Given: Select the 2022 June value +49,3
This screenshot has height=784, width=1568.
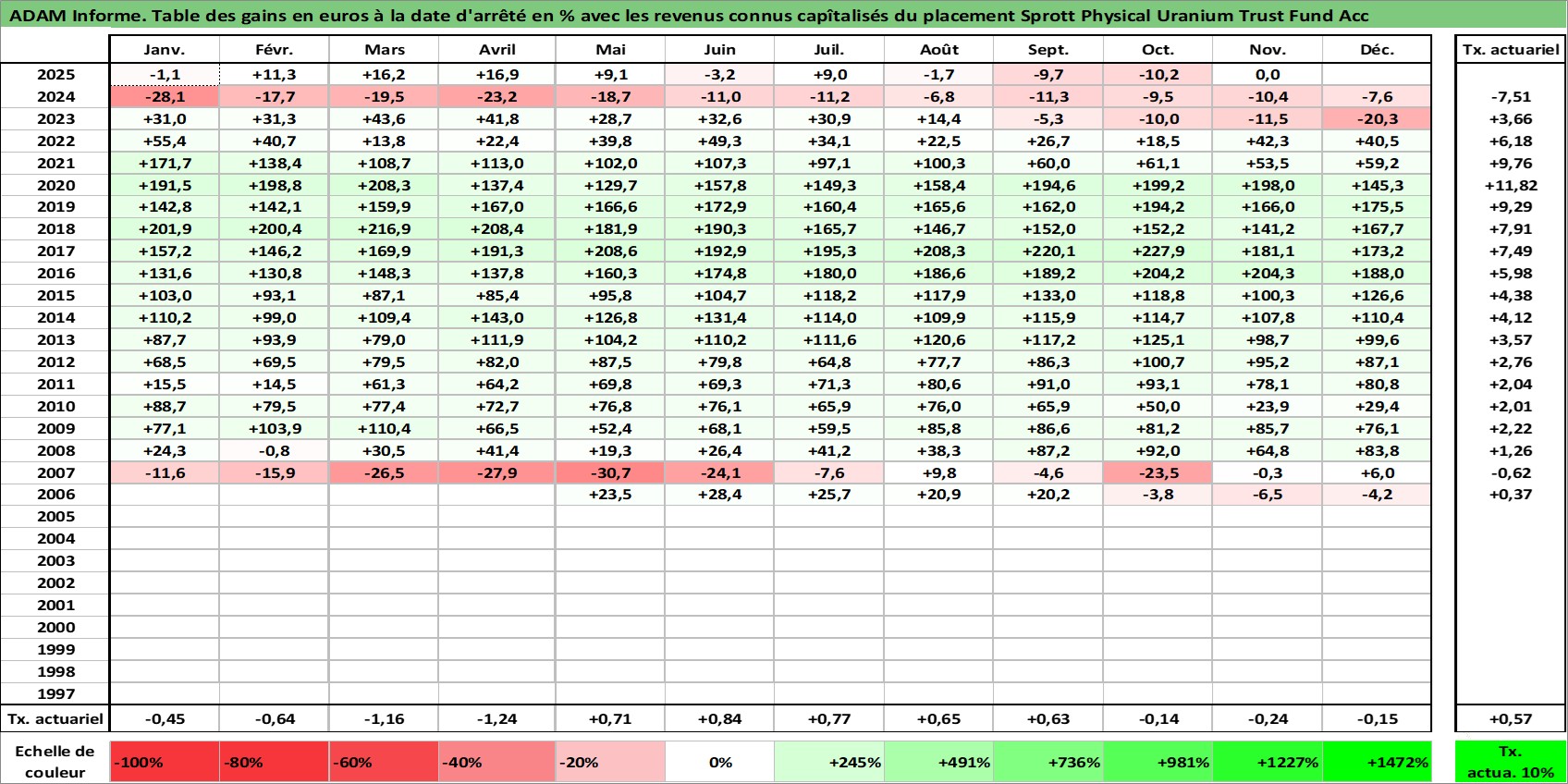Looking at the screenshot, I should pyautogui.click(x=720, y=141).
